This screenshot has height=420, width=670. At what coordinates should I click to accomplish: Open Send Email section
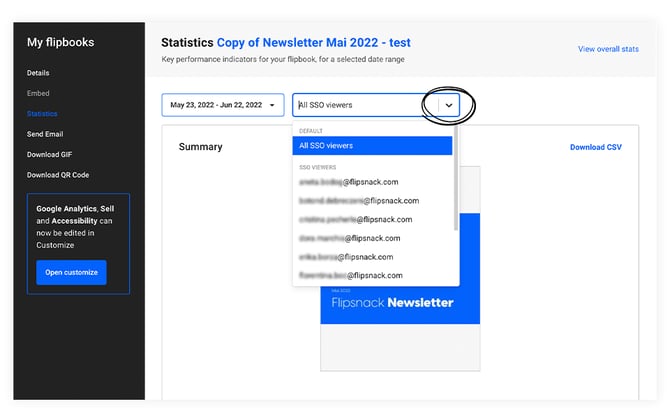[x=46, y=134]
